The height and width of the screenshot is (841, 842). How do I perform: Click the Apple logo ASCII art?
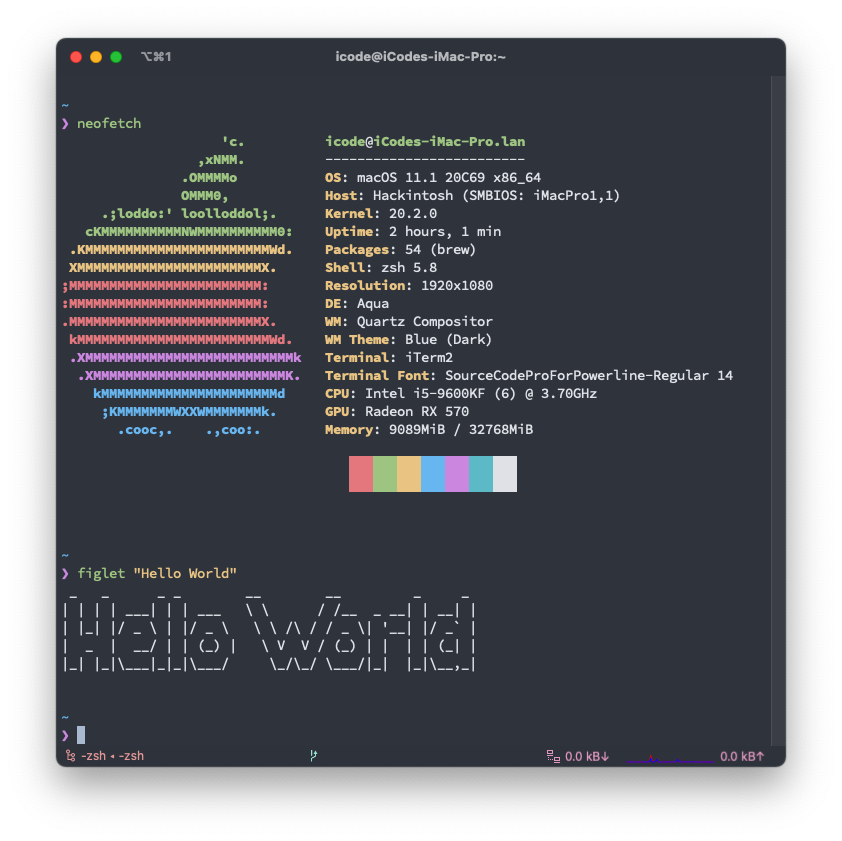(x=182, y=286)
